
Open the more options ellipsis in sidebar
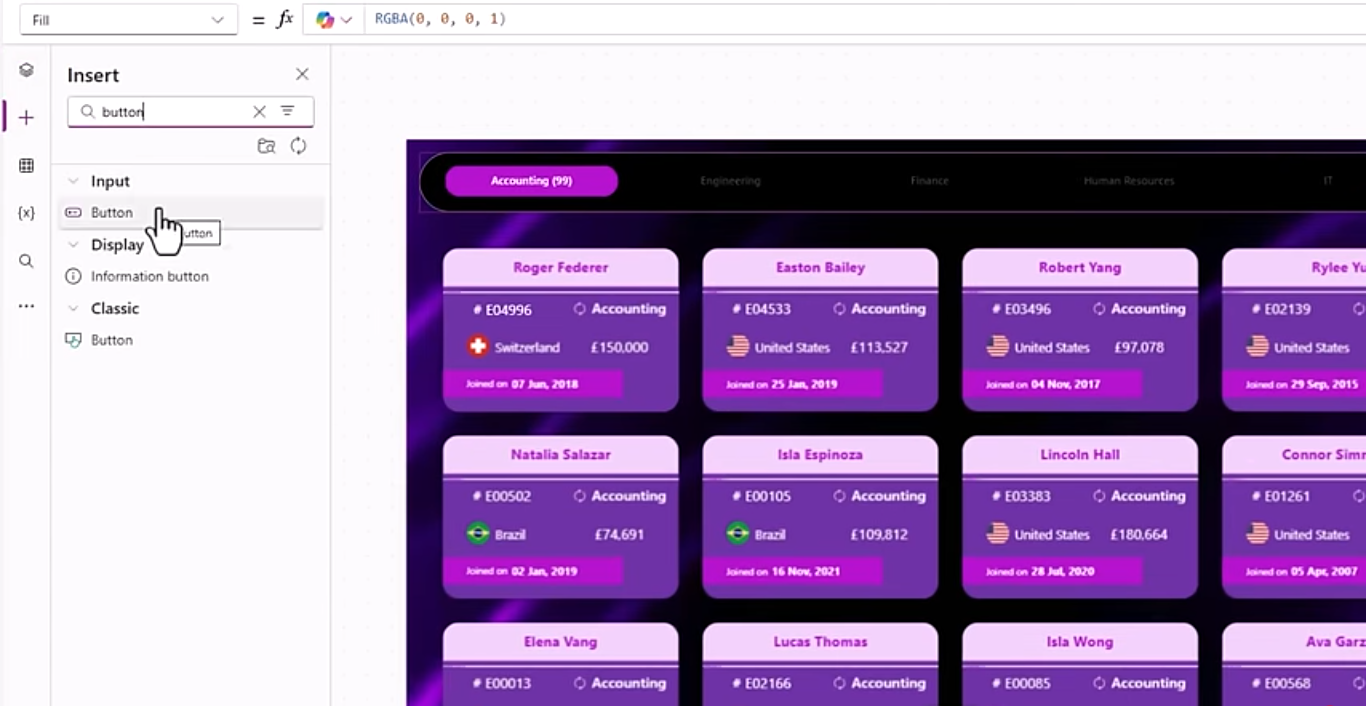click(26, 306)
